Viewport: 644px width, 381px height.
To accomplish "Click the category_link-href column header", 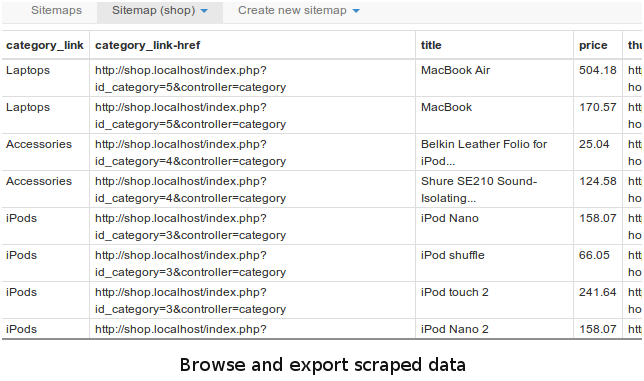I will (147, 45).
